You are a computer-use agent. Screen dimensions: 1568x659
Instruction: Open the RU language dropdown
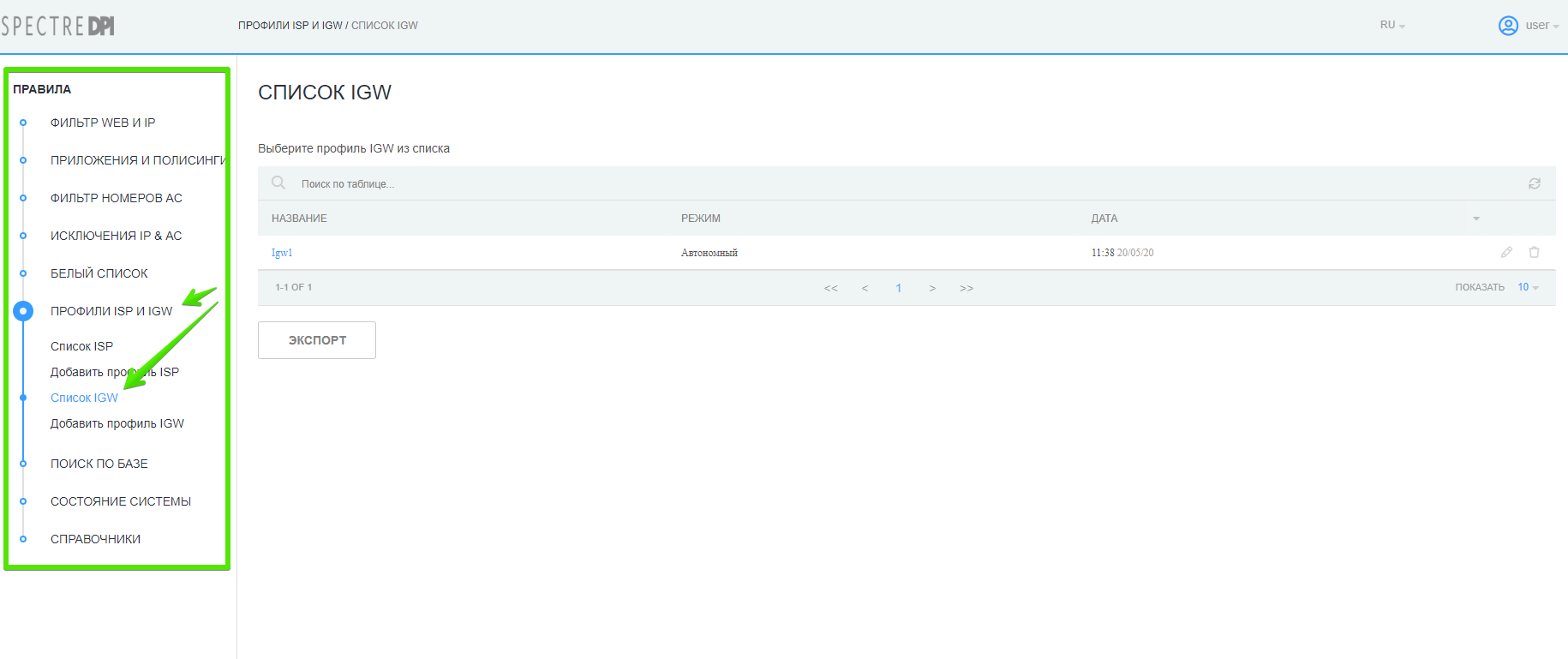click(x=1391, y=26)
